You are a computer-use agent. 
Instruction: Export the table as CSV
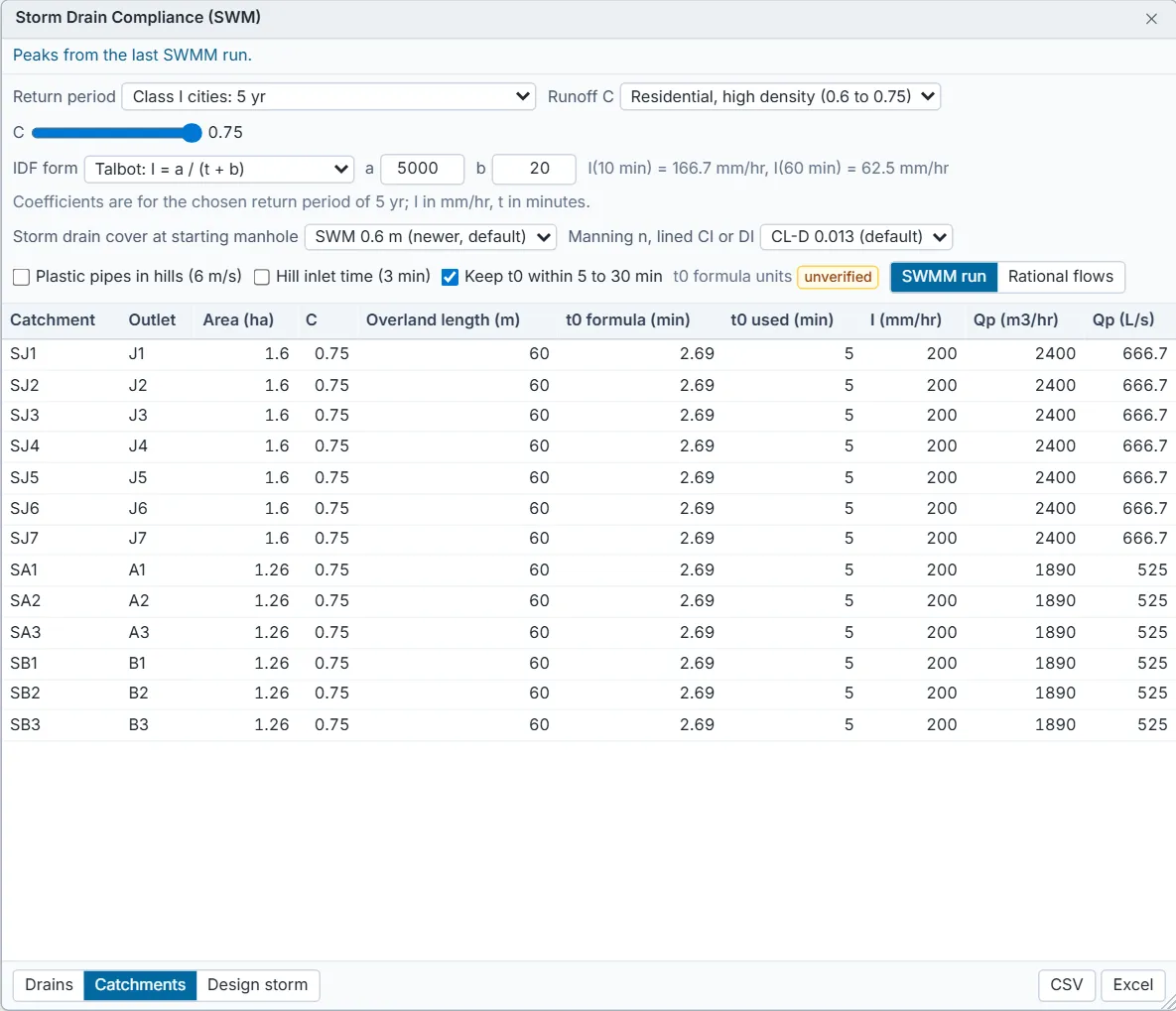(1067, 985)
